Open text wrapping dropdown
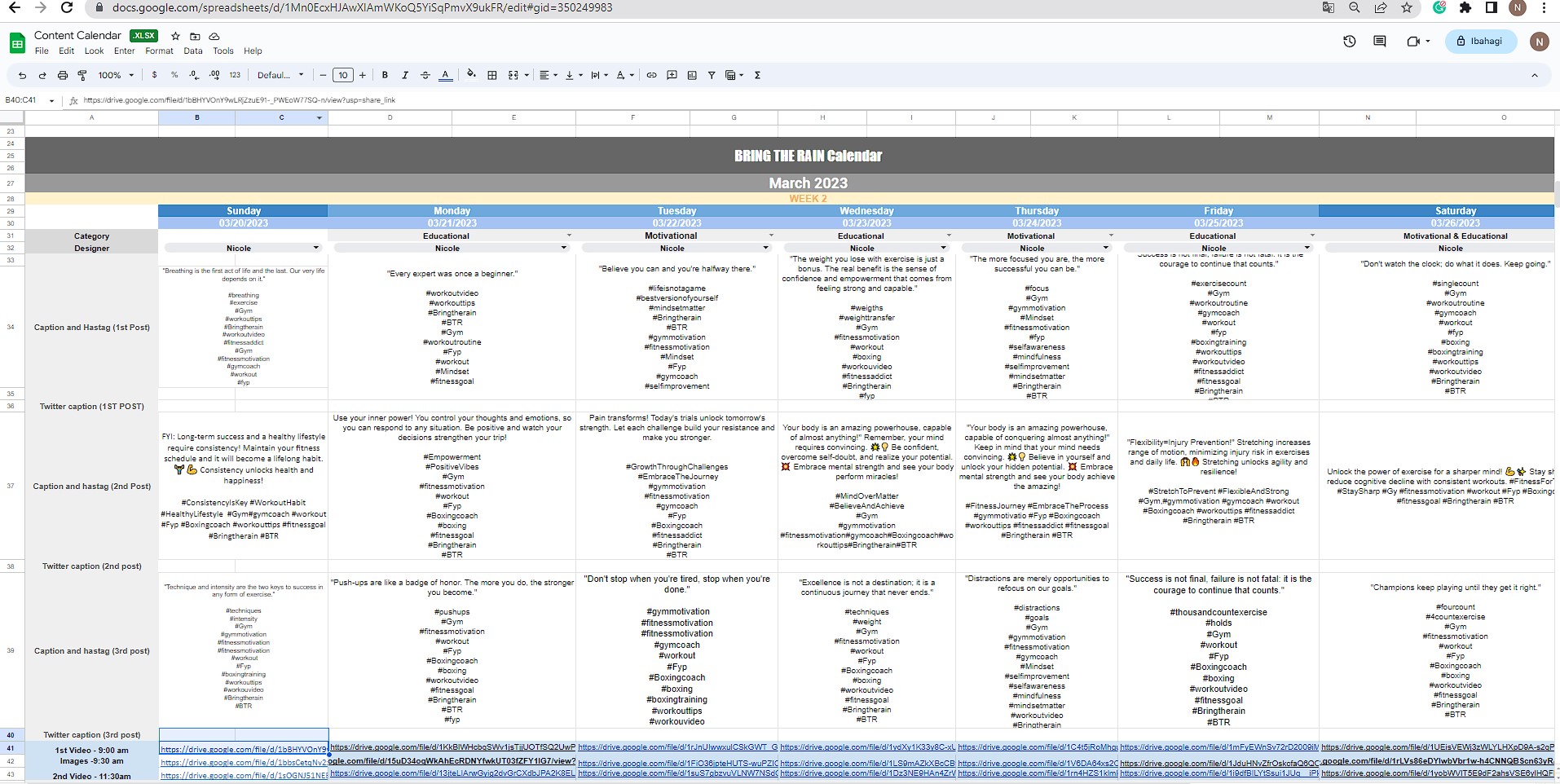The image size is (1560, 784). (599, 75)
